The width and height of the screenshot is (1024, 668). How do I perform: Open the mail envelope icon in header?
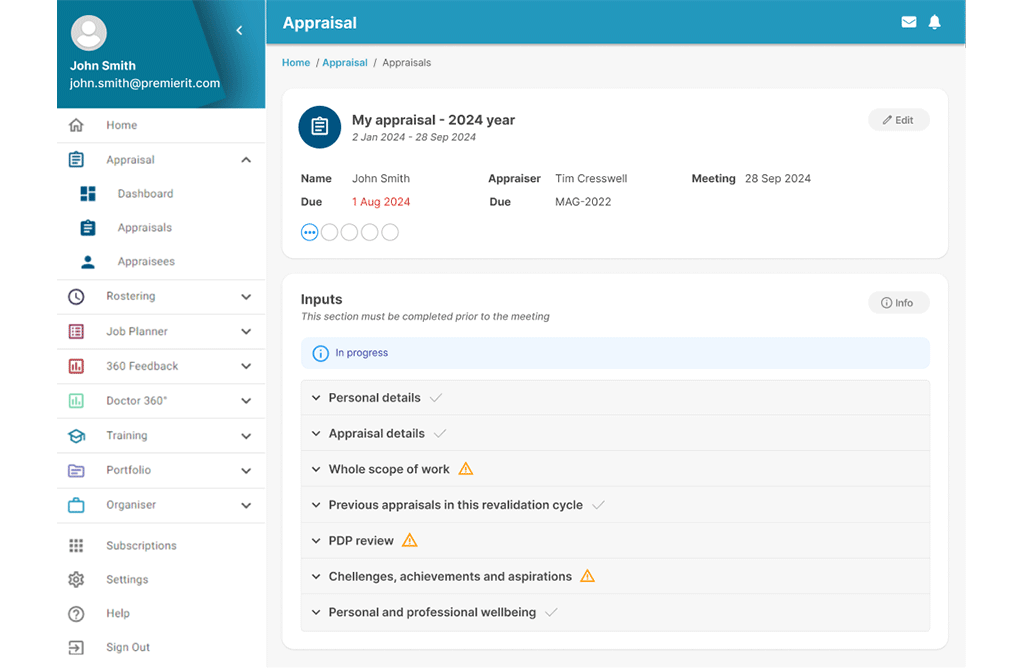pyautogui.click(x=908, y=22)
